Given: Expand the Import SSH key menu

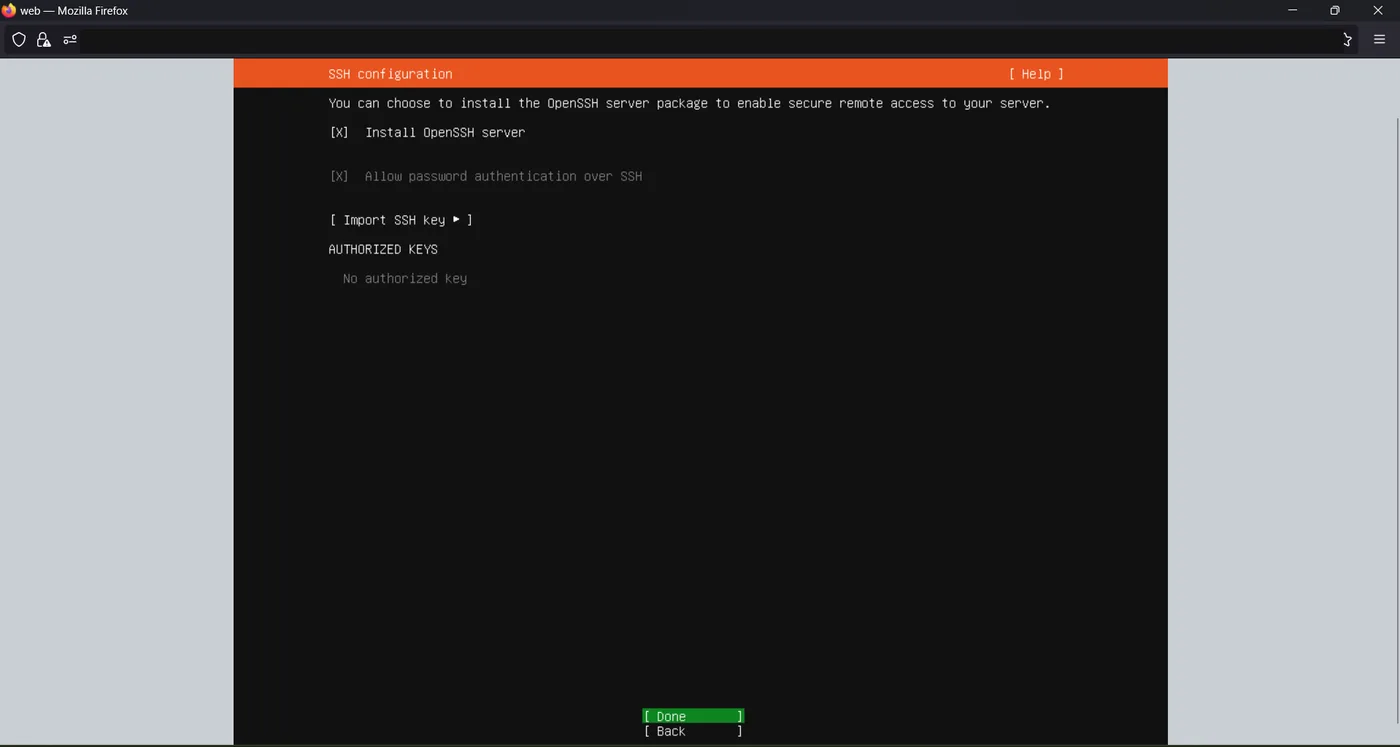Looking at the screenshot, I should coord(401,220).
